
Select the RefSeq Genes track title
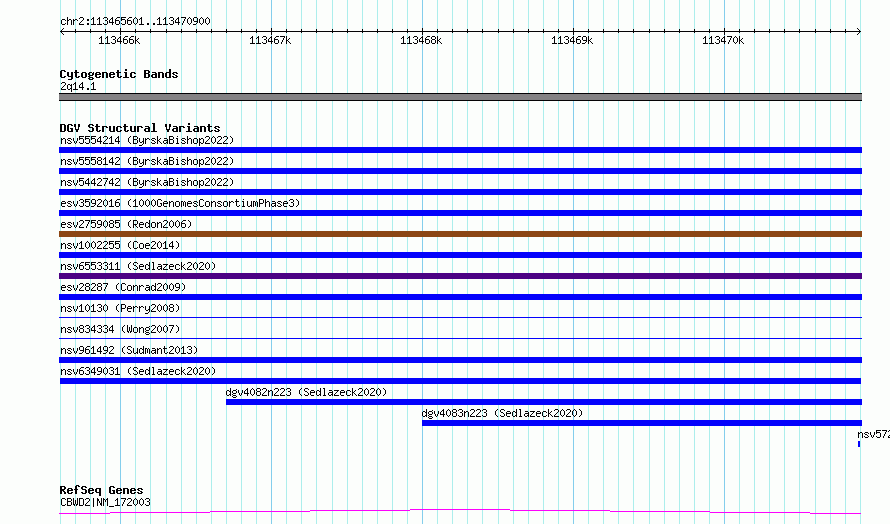click(101, 490)
